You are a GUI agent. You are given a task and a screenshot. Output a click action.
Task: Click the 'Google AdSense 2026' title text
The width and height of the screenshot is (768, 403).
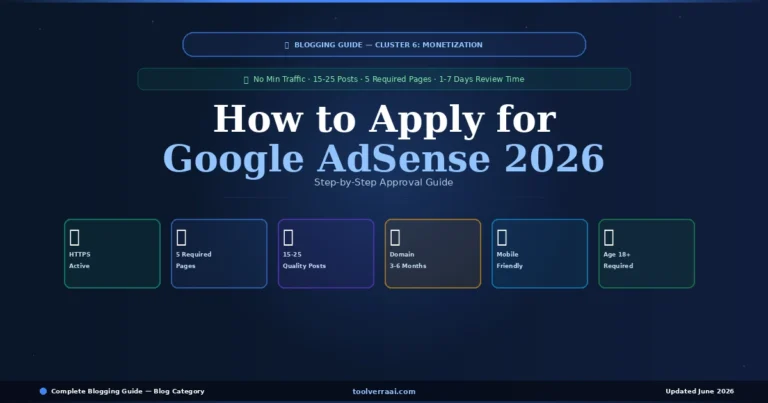pyautogui.click(x=384, y=159)
